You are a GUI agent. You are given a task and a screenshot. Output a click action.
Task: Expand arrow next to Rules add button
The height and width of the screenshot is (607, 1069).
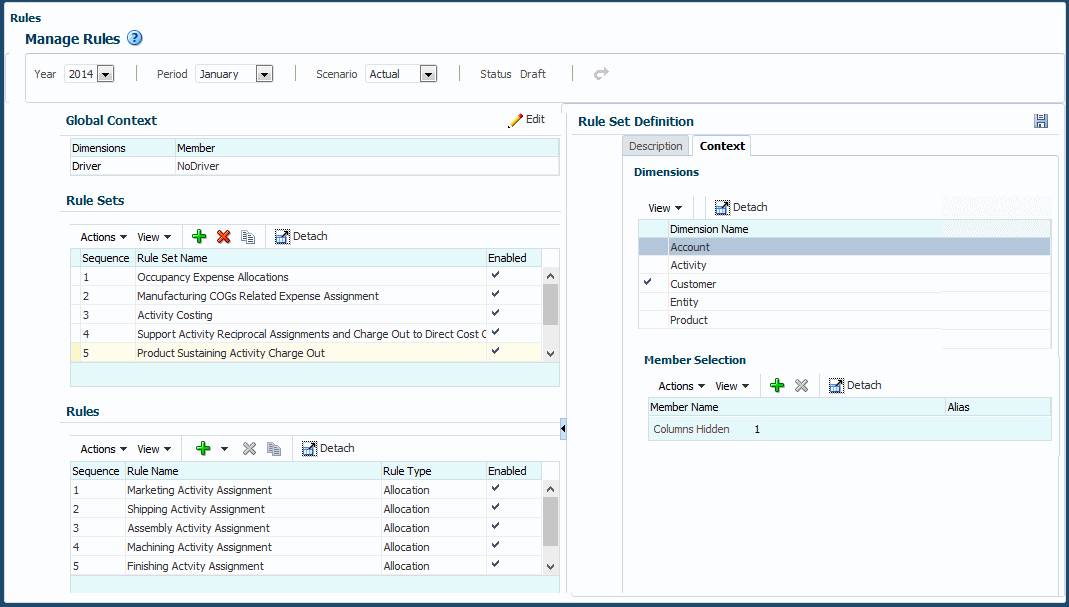[x=224, y=449]
